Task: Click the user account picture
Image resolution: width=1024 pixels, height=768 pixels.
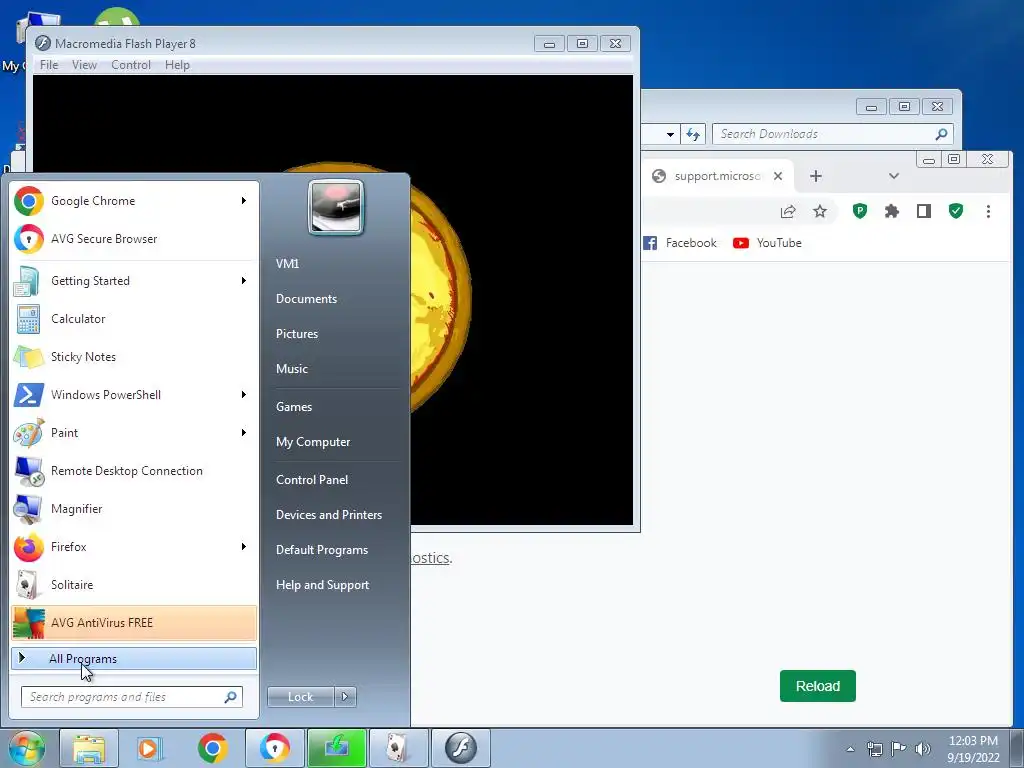Action: 336,207
